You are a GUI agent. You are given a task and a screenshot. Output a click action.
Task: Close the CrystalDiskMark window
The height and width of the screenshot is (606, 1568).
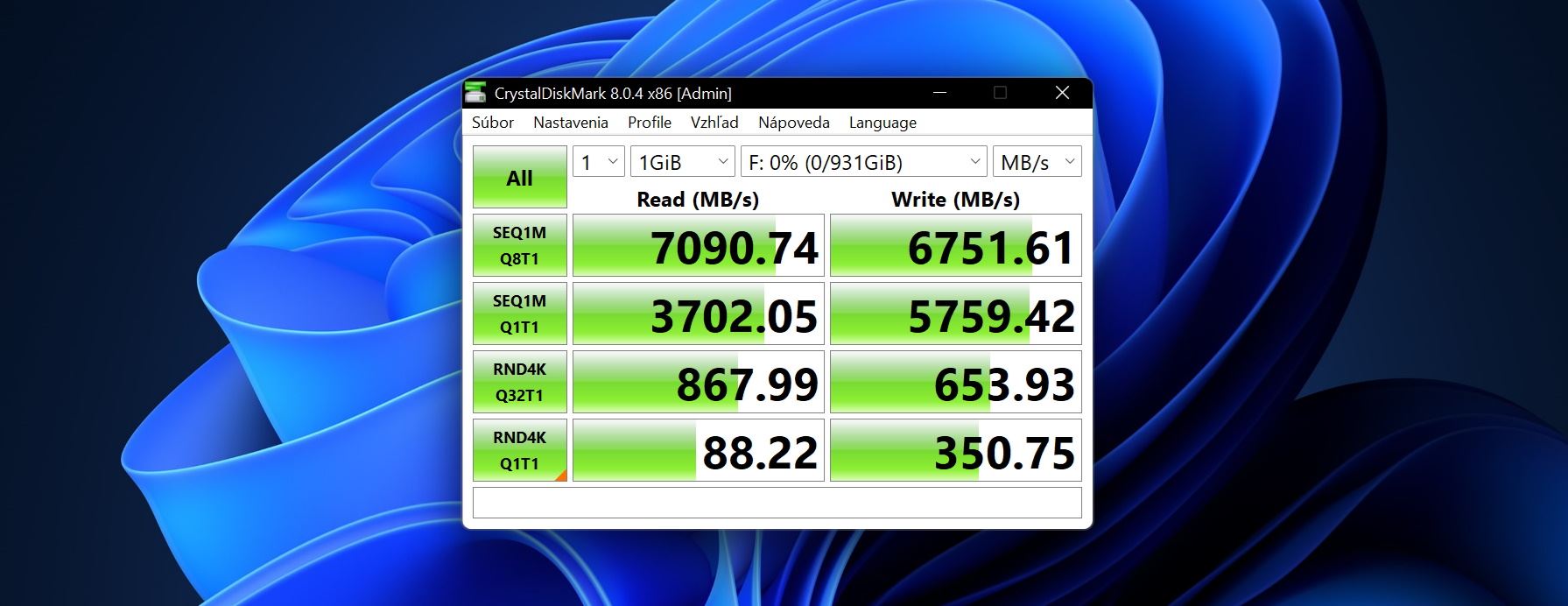pos(1062,93)
